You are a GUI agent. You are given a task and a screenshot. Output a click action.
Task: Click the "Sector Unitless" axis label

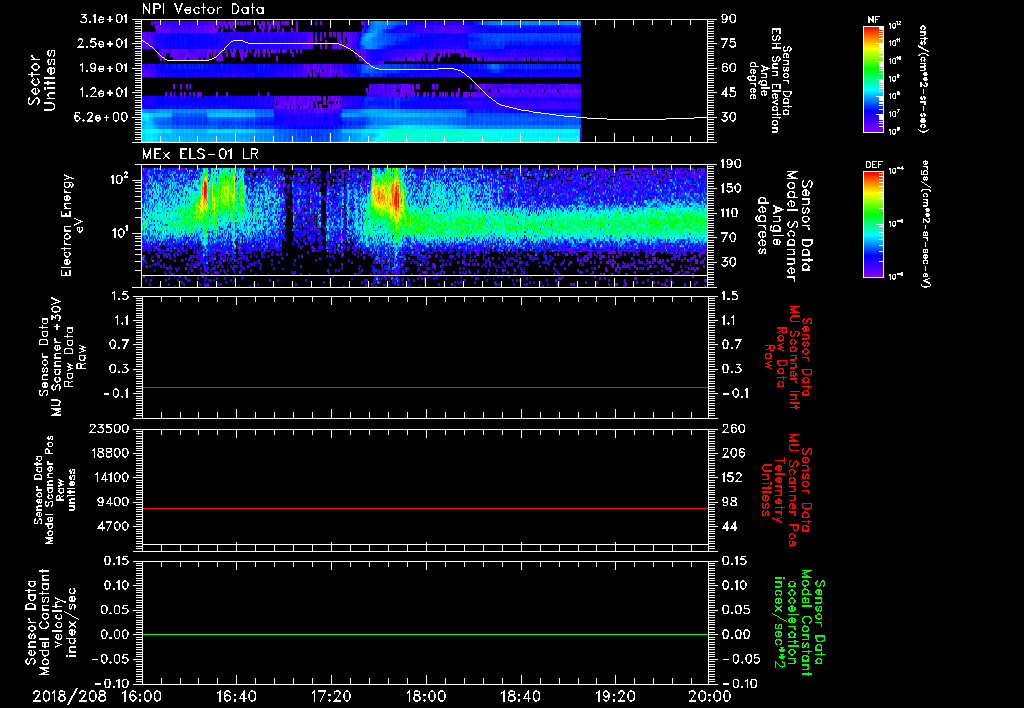point(42,80)
